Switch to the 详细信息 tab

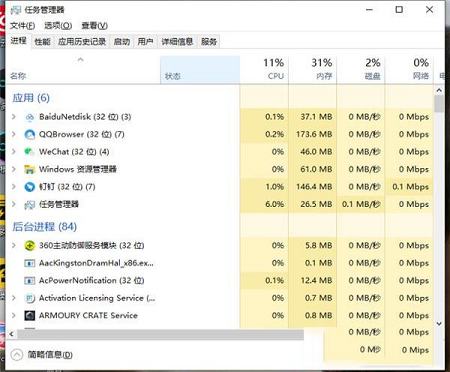click(x=177, y=42)
